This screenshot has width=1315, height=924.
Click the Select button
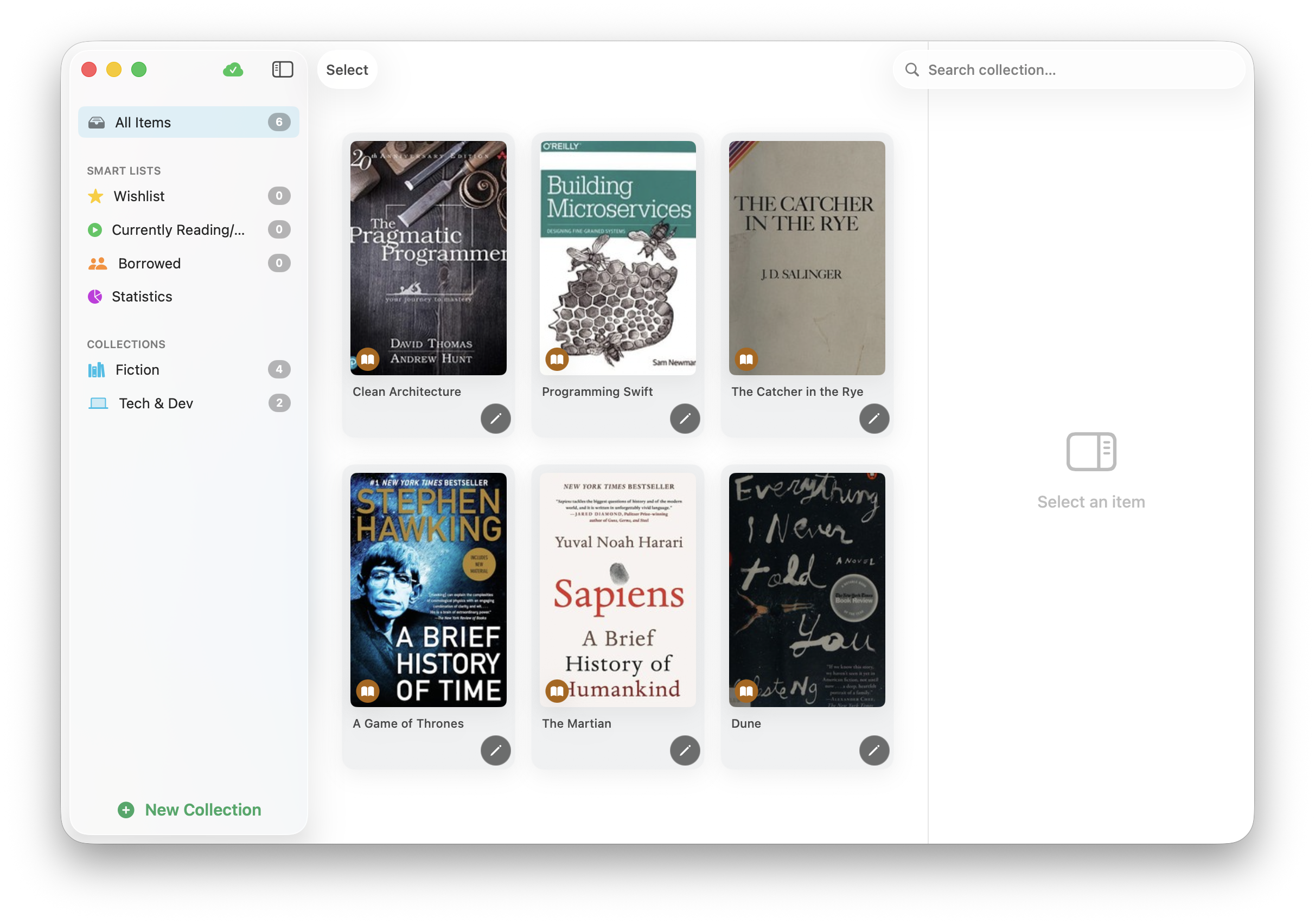coord(347,70)
